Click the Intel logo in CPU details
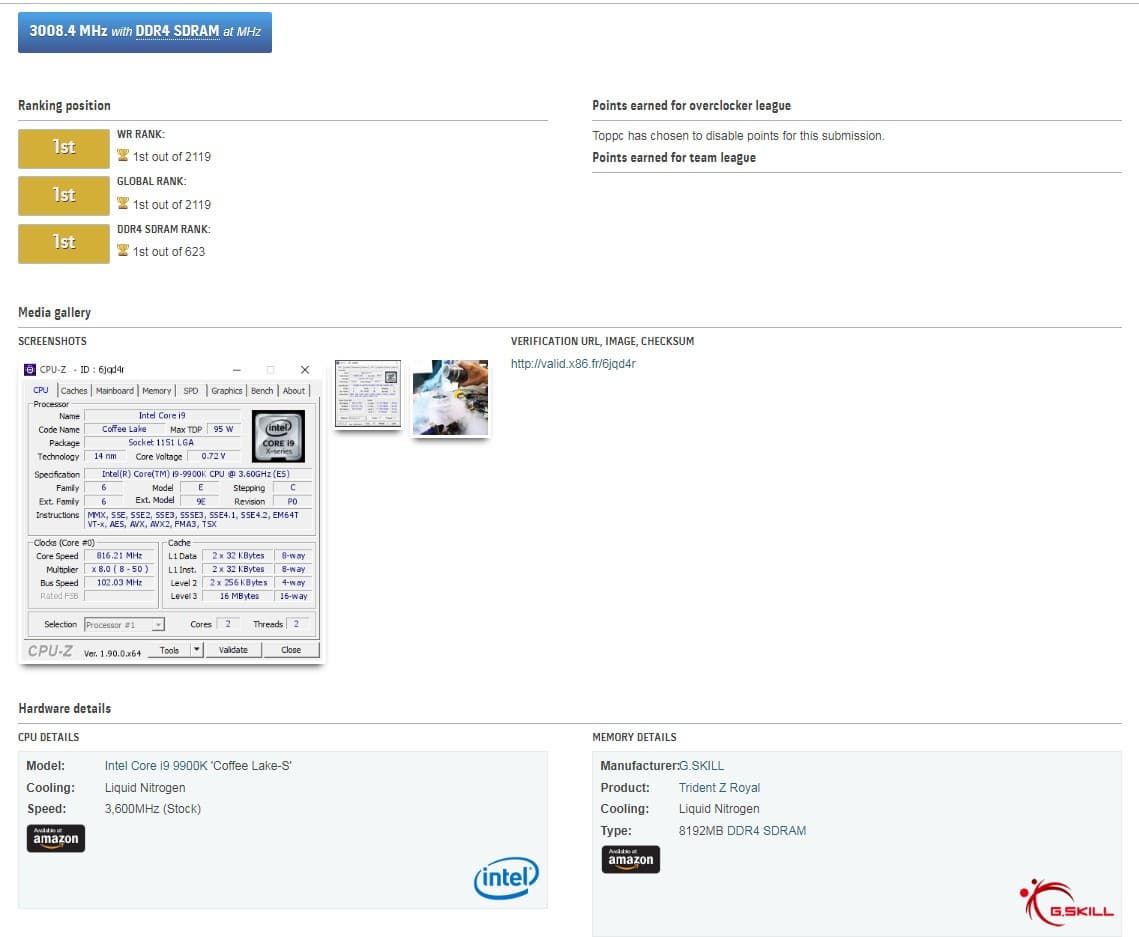 point(506,877)
